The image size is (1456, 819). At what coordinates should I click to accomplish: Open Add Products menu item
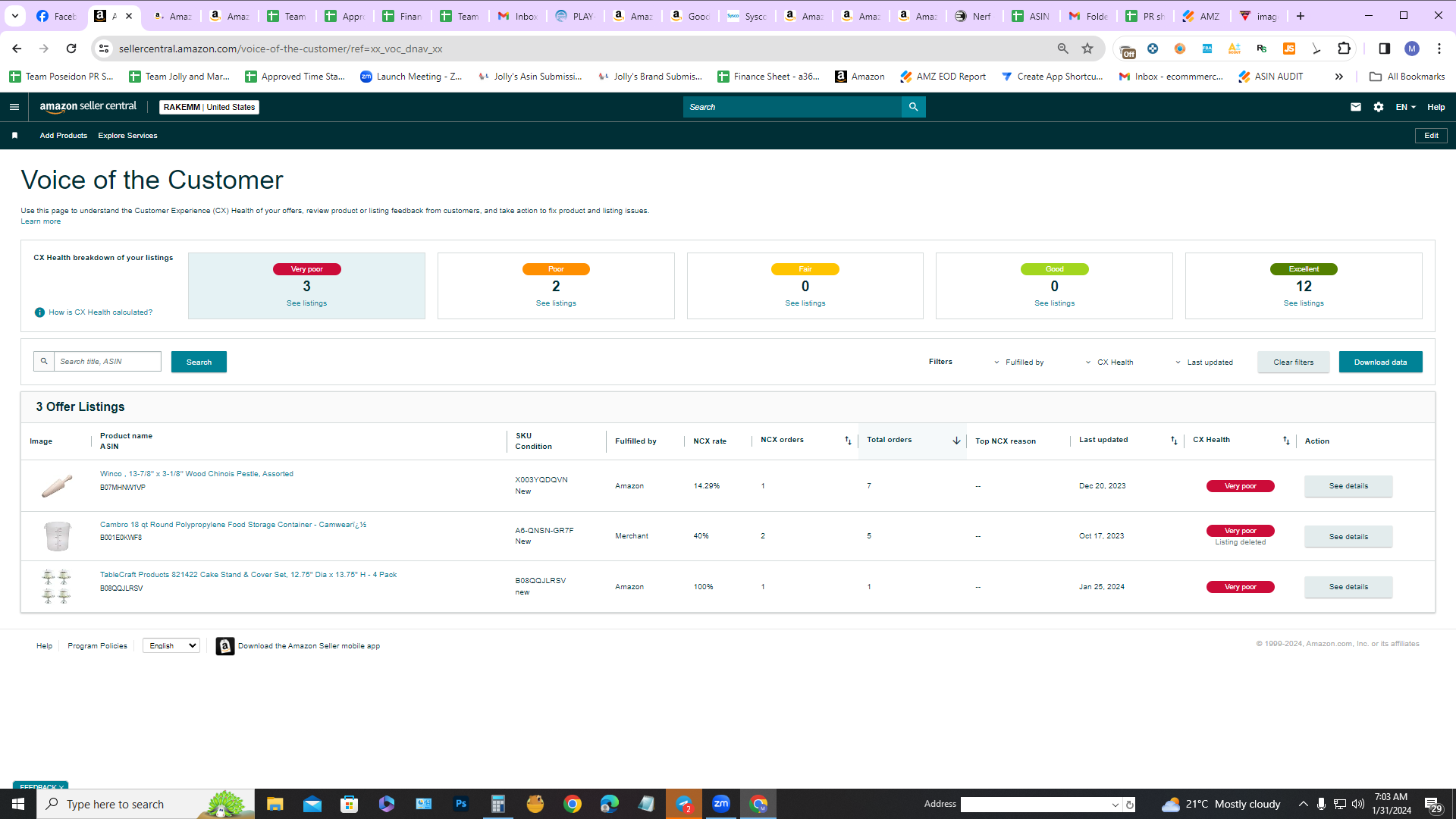coord(64,136)
